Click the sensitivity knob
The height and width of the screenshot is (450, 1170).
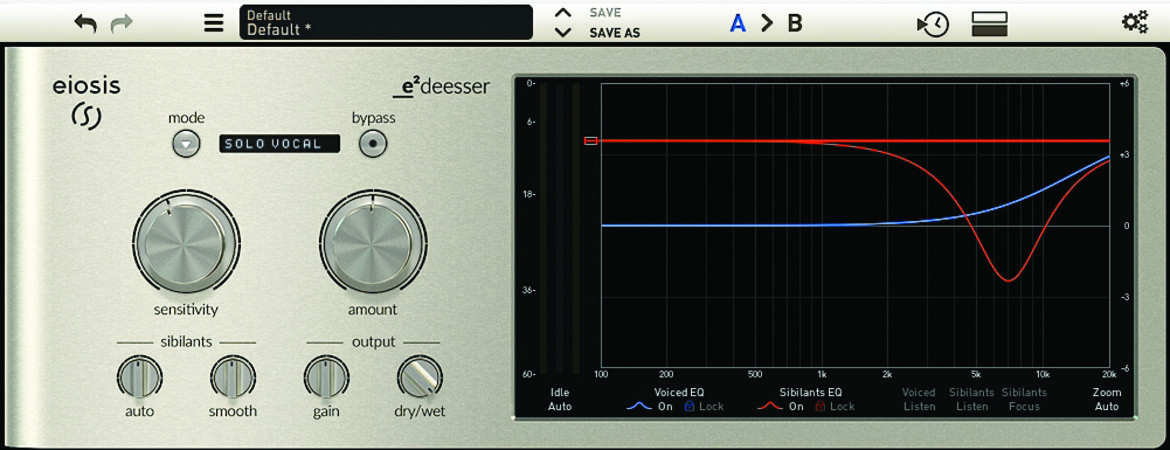pos(186,244)
